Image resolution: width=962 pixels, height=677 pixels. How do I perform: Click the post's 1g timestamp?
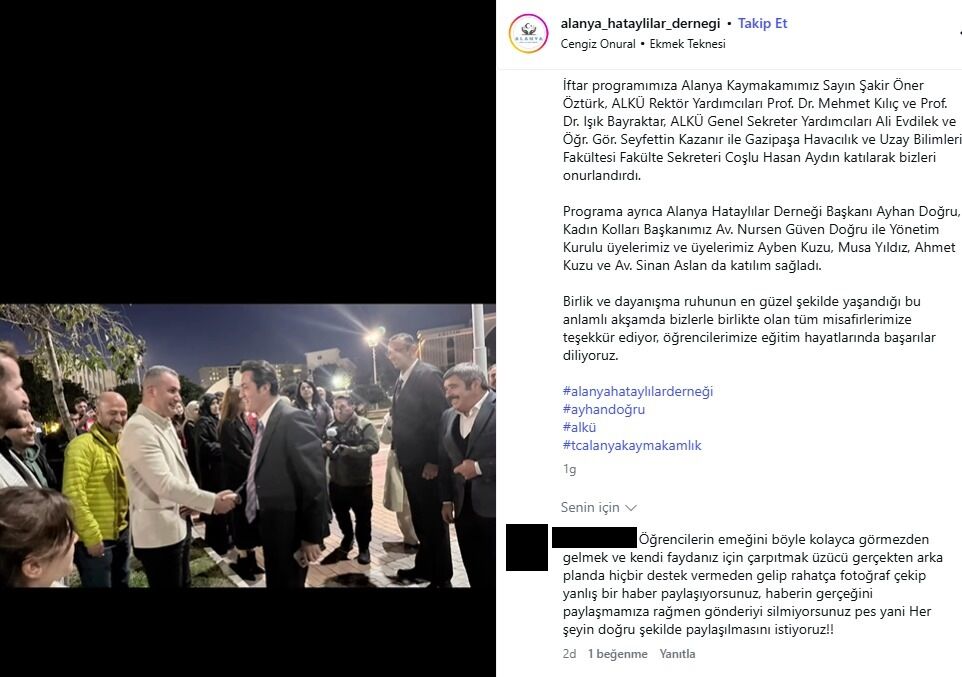click(x=569, y=470)
